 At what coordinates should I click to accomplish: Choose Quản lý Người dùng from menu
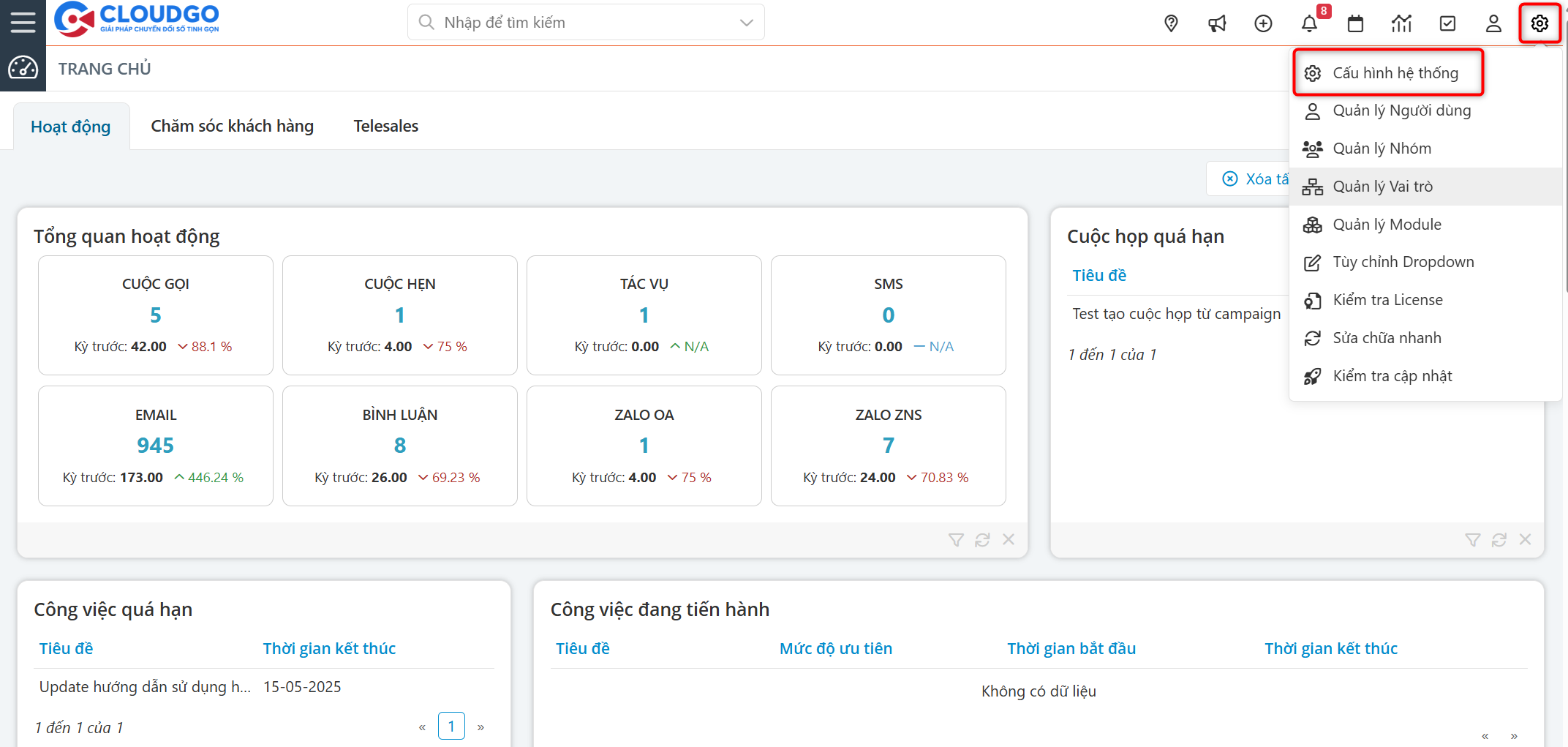(1401, 110)
